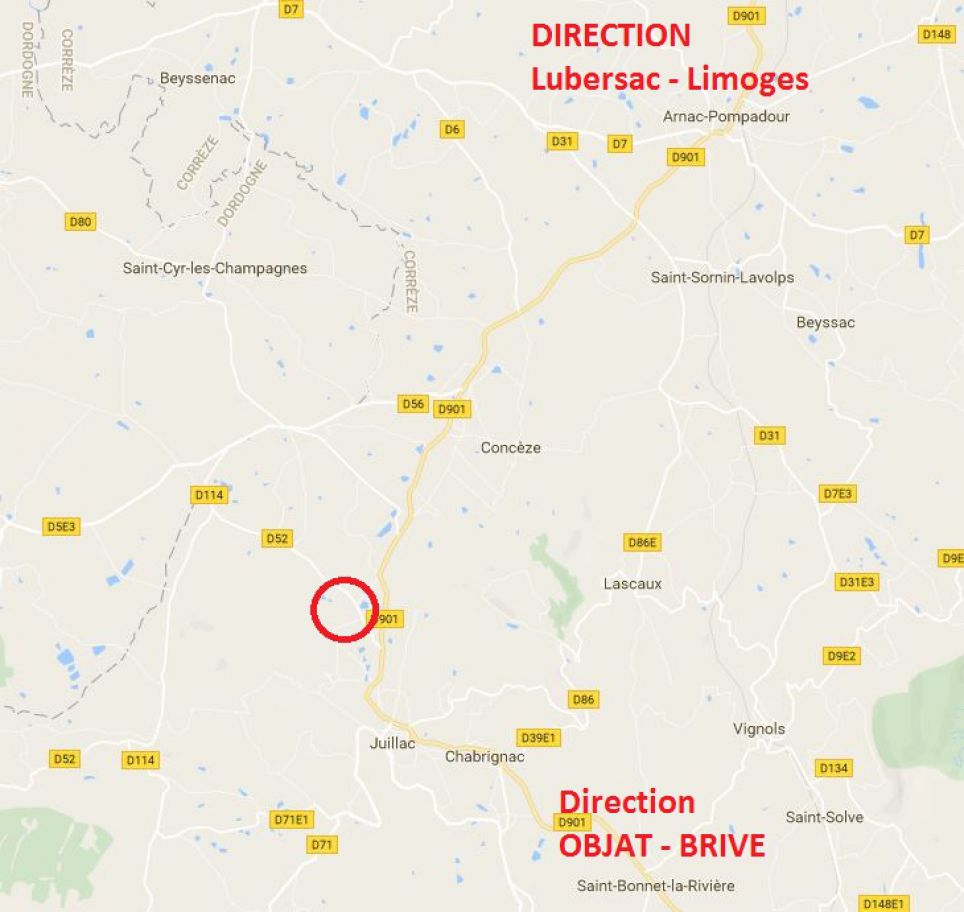Click the Lascaux place label
The width and height of the screenshot is (964, 912).
coord(633,584)
